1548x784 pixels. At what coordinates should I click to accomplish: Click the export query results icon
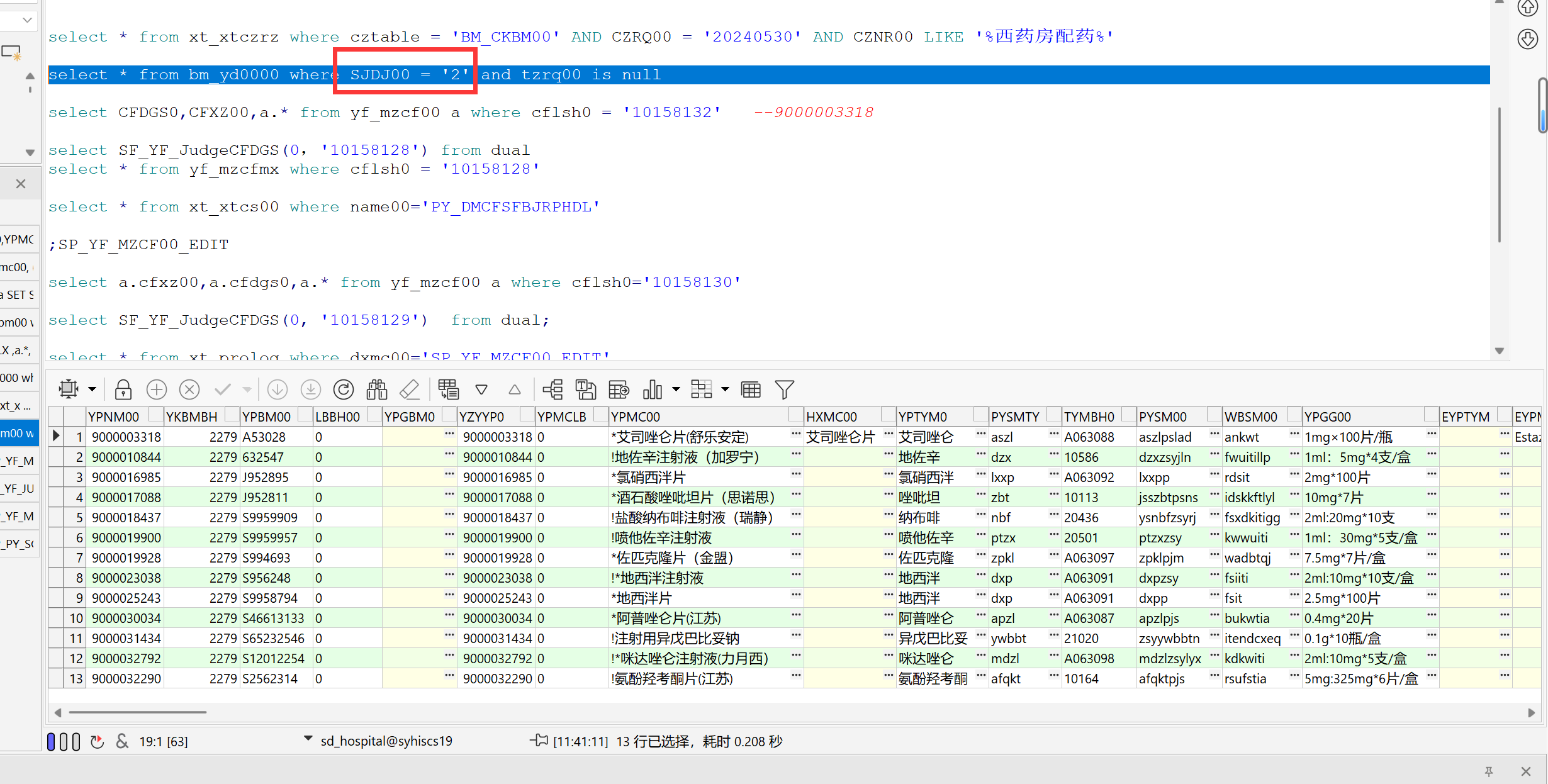click(619, 389)
